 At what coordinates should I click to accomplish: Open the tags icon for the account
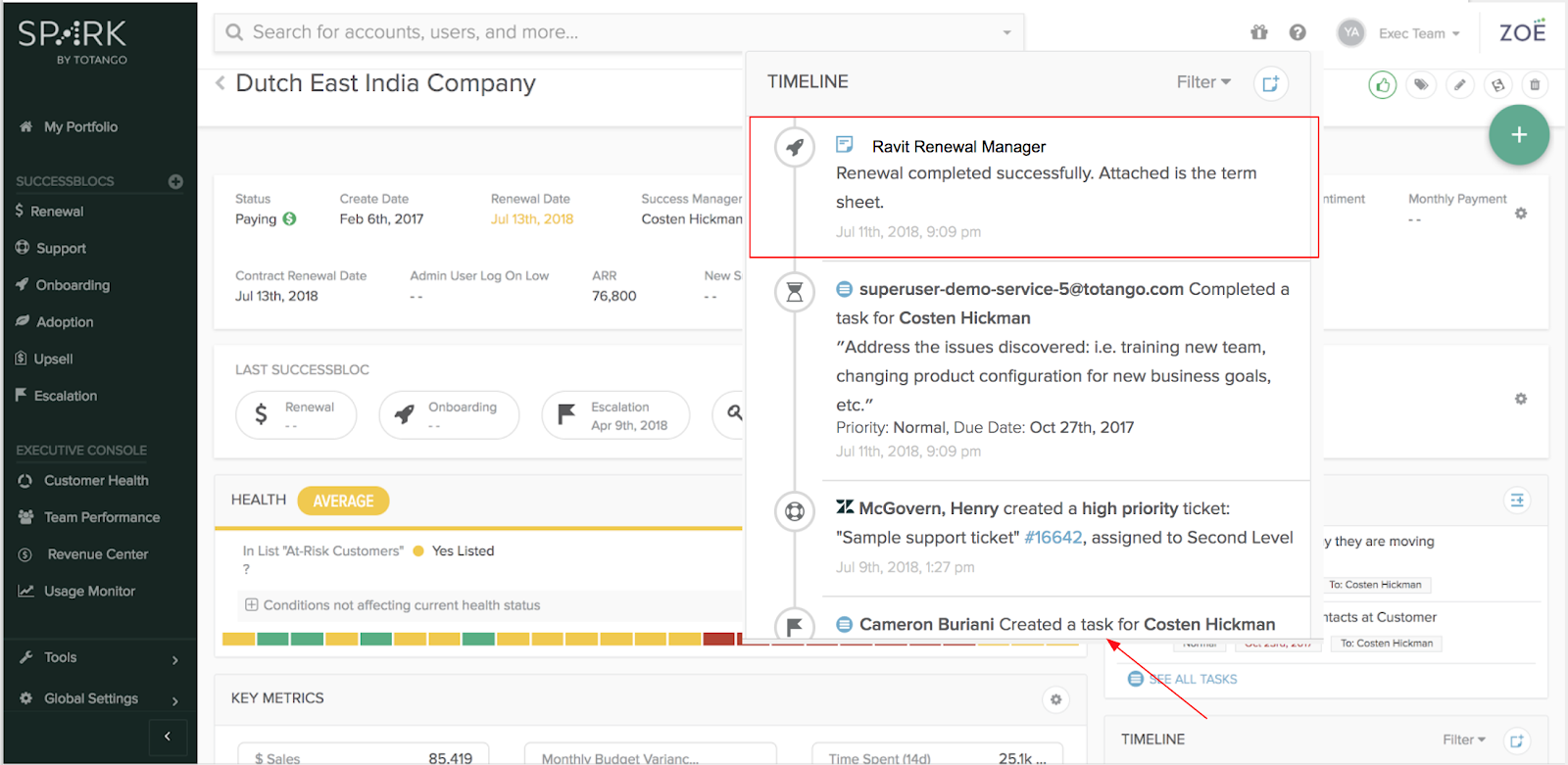[x=1421, y=85]
